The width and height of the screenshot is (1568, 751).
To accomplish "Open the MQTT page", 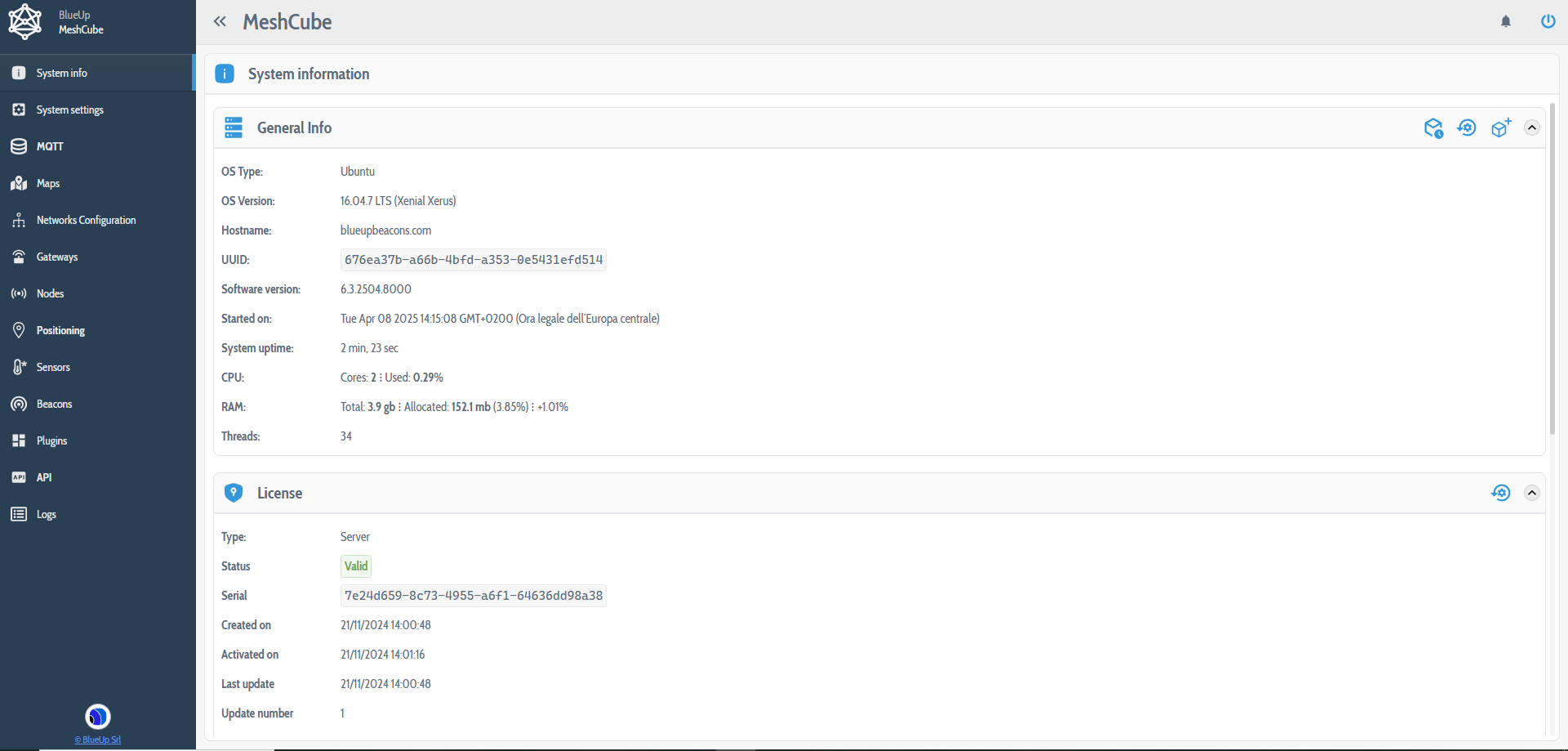I will (49, 146).
